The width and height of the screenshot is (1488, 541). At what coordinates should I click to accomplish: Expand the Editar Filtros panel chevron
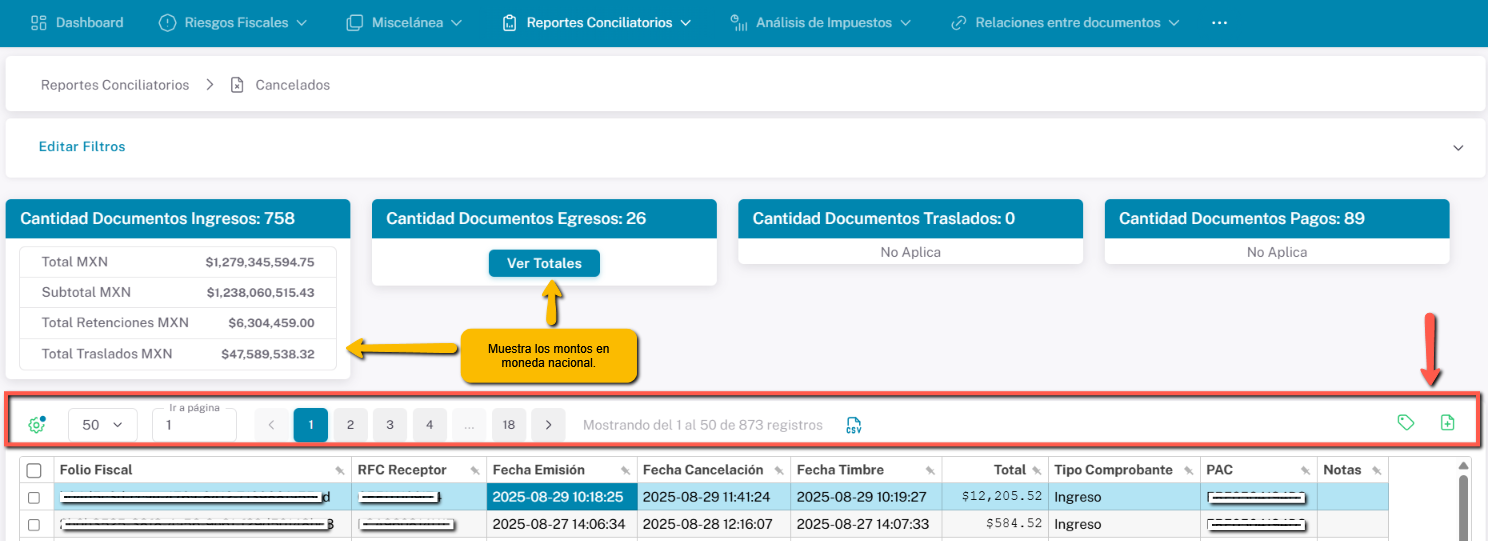pos(1458,147)
